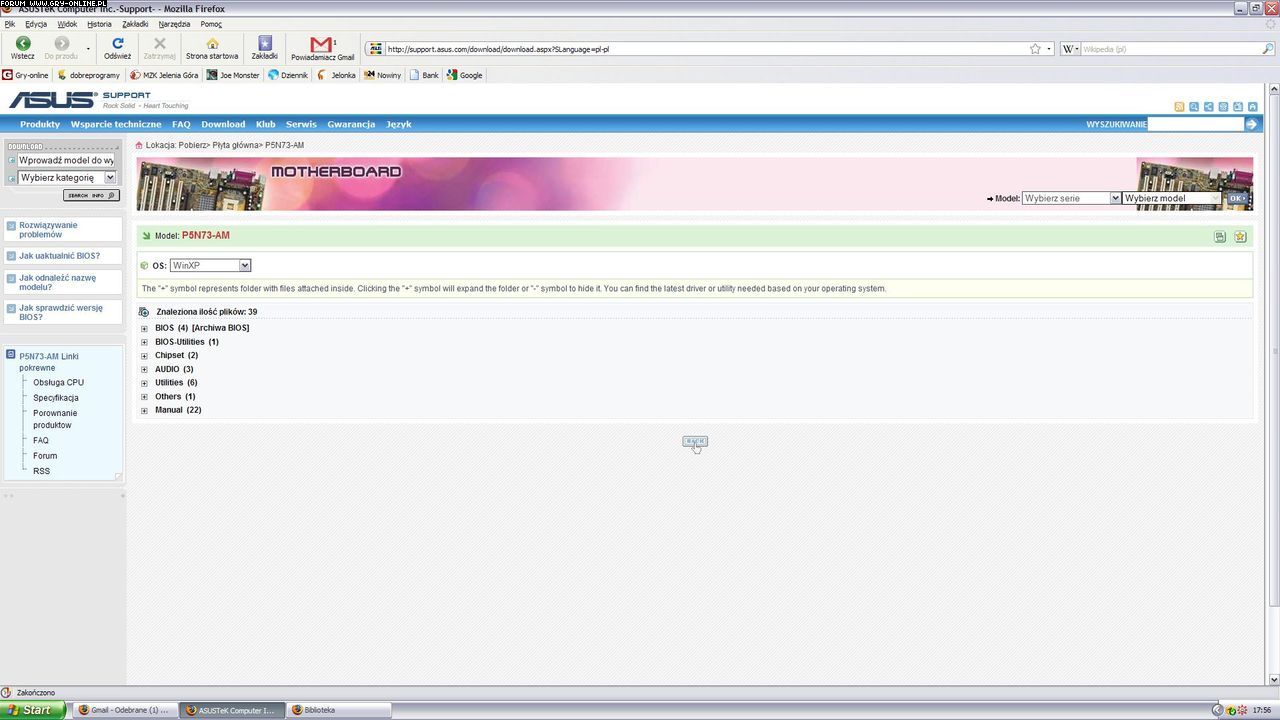The width and height of the screenshot is (1280, 720).
Task: Open the Pomoc menu
Action: pos(211,24)
